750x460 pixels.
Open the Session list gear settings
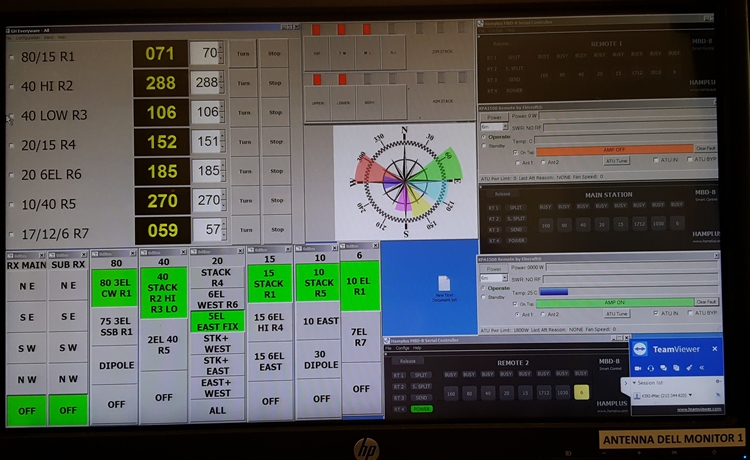717,382
